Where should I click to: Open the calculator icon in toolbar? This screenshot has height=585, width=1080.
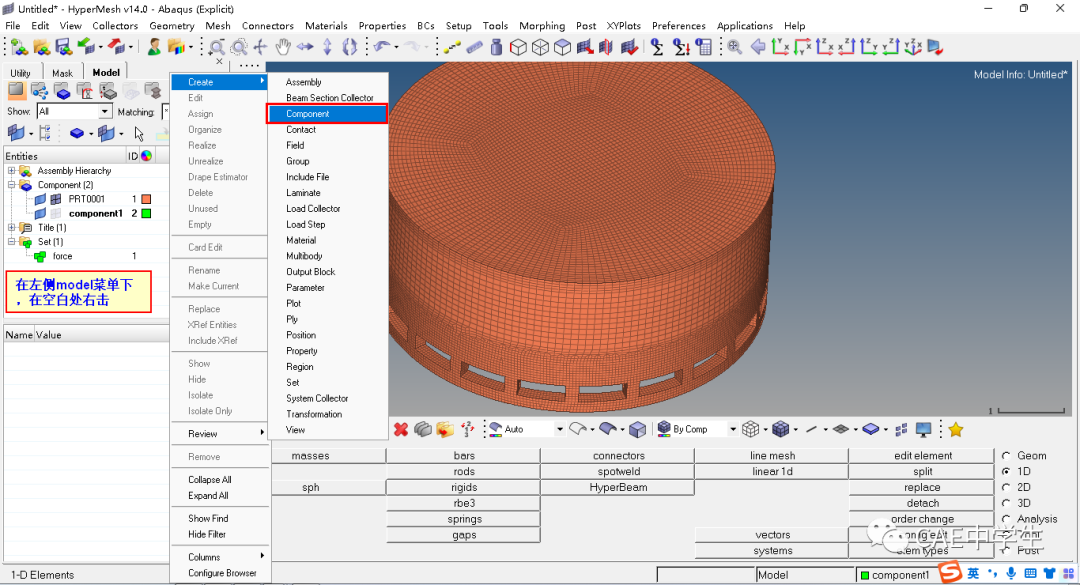(703, 47)
